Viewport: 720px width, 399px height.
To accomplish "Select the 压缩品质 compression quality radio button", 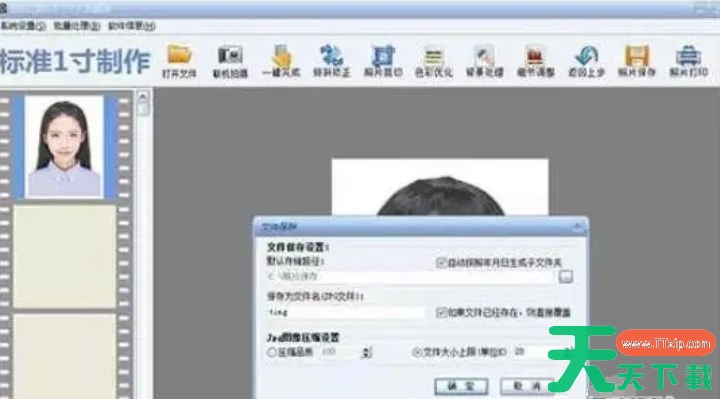I will pos(271,352).
